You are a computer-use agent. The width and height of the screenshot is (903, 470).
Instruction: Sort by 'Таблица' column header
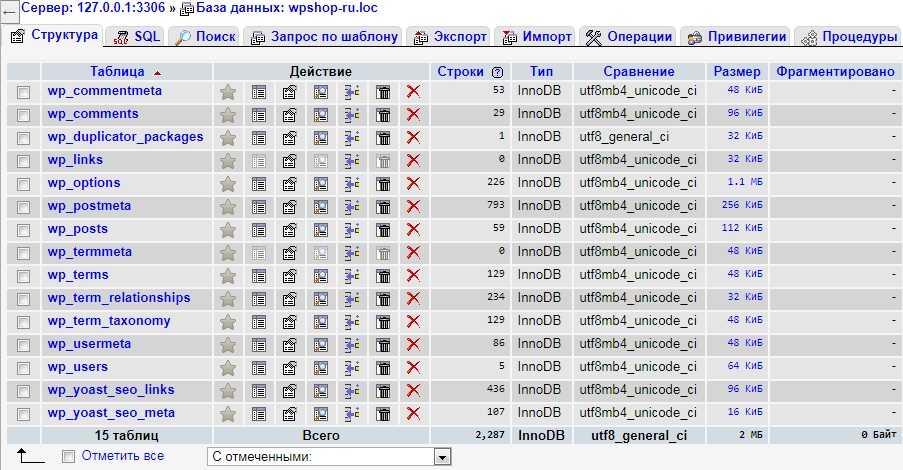pos(117,72)
